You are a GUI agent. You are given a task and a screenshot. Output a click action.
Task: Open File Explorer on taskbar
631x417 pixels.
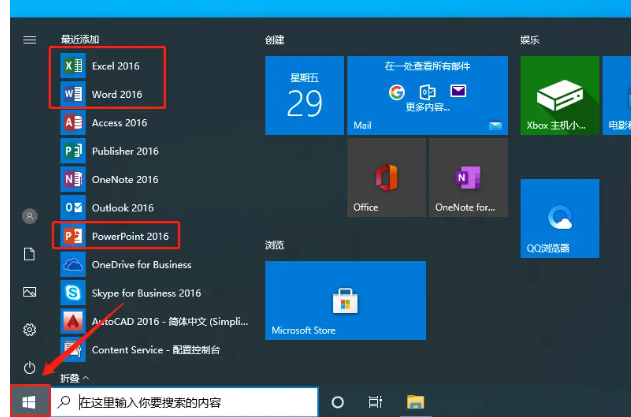click(x=415, y=402)
